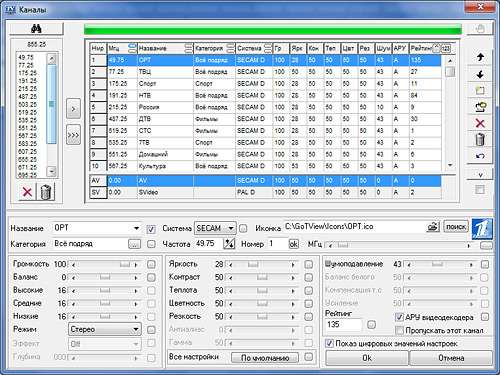Viewport: 500px width, 375px height.
Task: Toggle checkbox beside Яркость slider
Action: [x=309, y=264]
